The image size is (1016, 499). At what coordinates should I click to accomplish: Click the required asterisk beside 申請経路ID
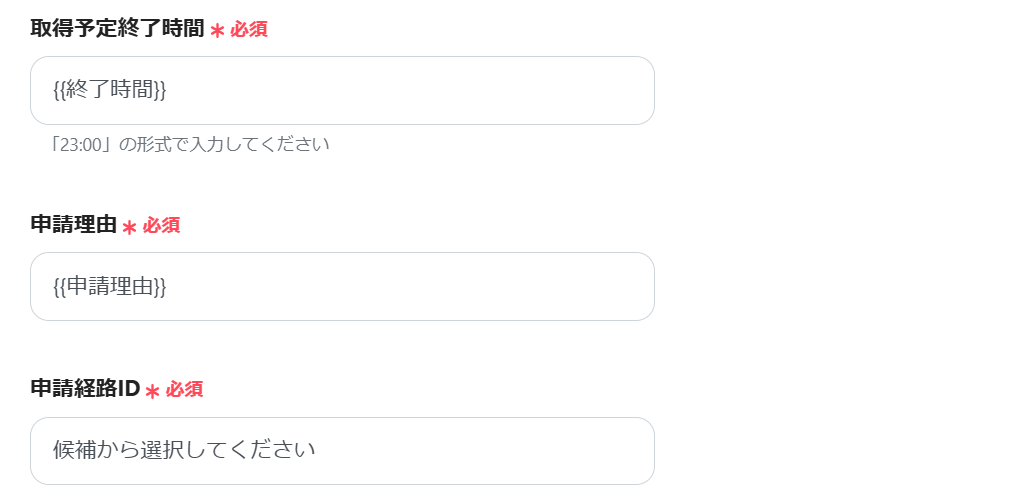(152, 391)
